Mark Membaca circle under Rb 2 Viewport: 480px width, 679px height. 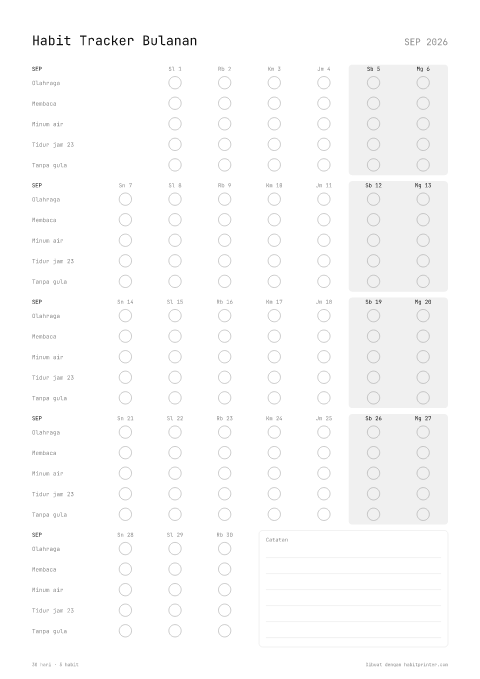224,103
